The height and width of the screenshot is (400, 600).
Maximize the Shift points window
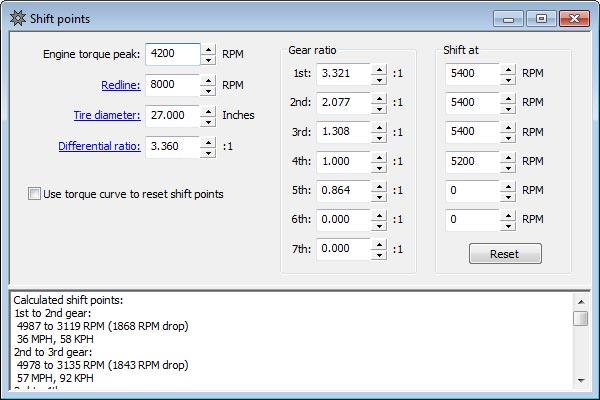pos(541,18)
